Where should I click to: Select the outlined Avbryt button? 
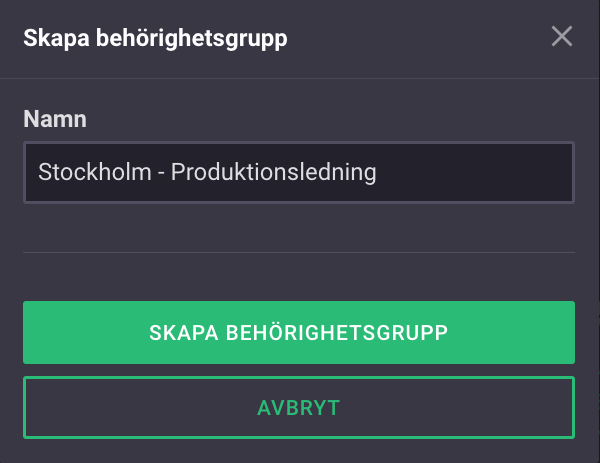[298, 407]
